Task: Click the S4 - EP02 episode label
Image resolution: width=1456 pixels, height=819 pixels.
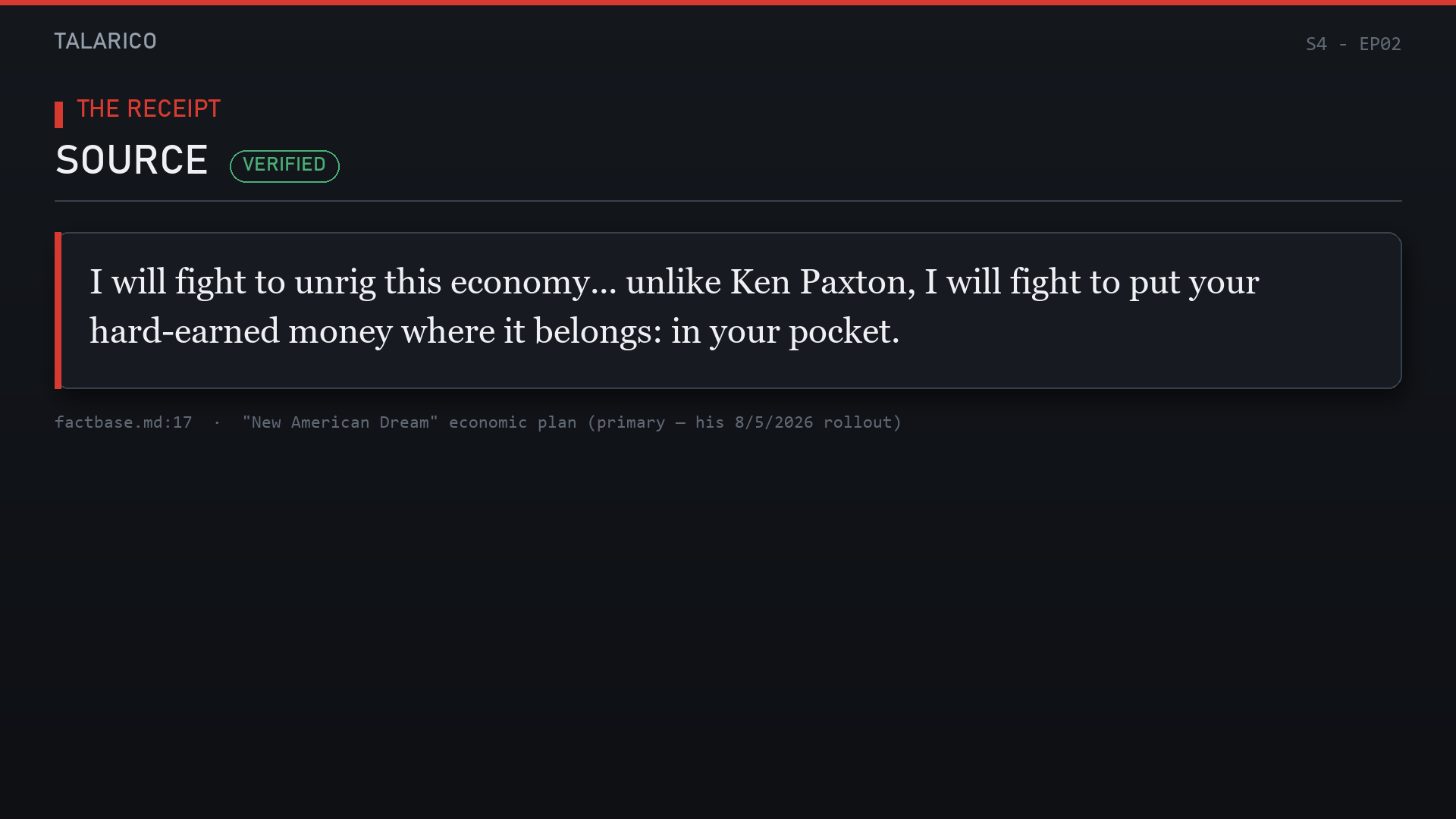Action: [x=1353, y=44]
